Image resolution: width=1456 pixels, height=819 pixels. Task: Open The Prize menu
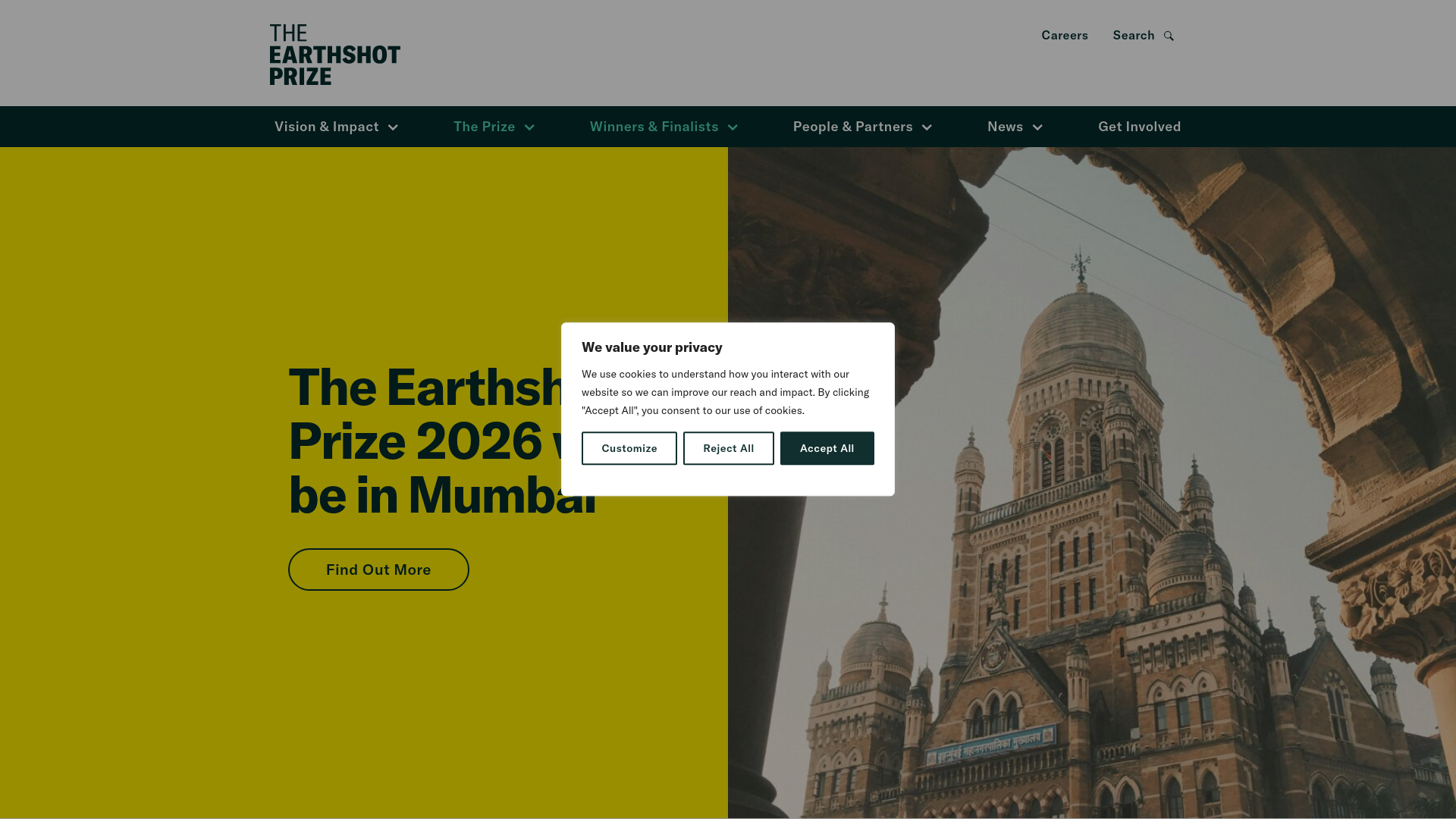(484, 127)
